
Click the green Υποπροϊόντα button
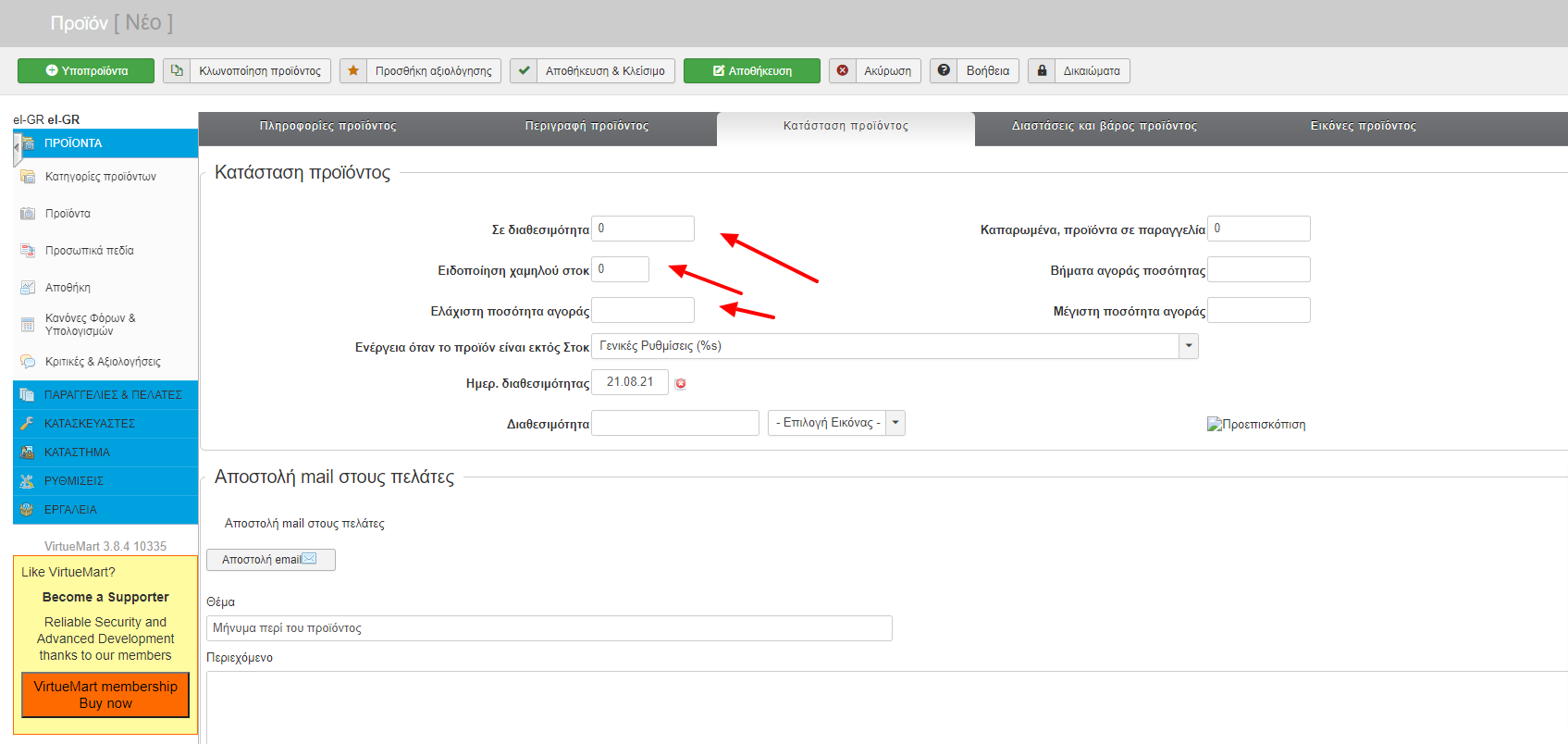[86, 71]
